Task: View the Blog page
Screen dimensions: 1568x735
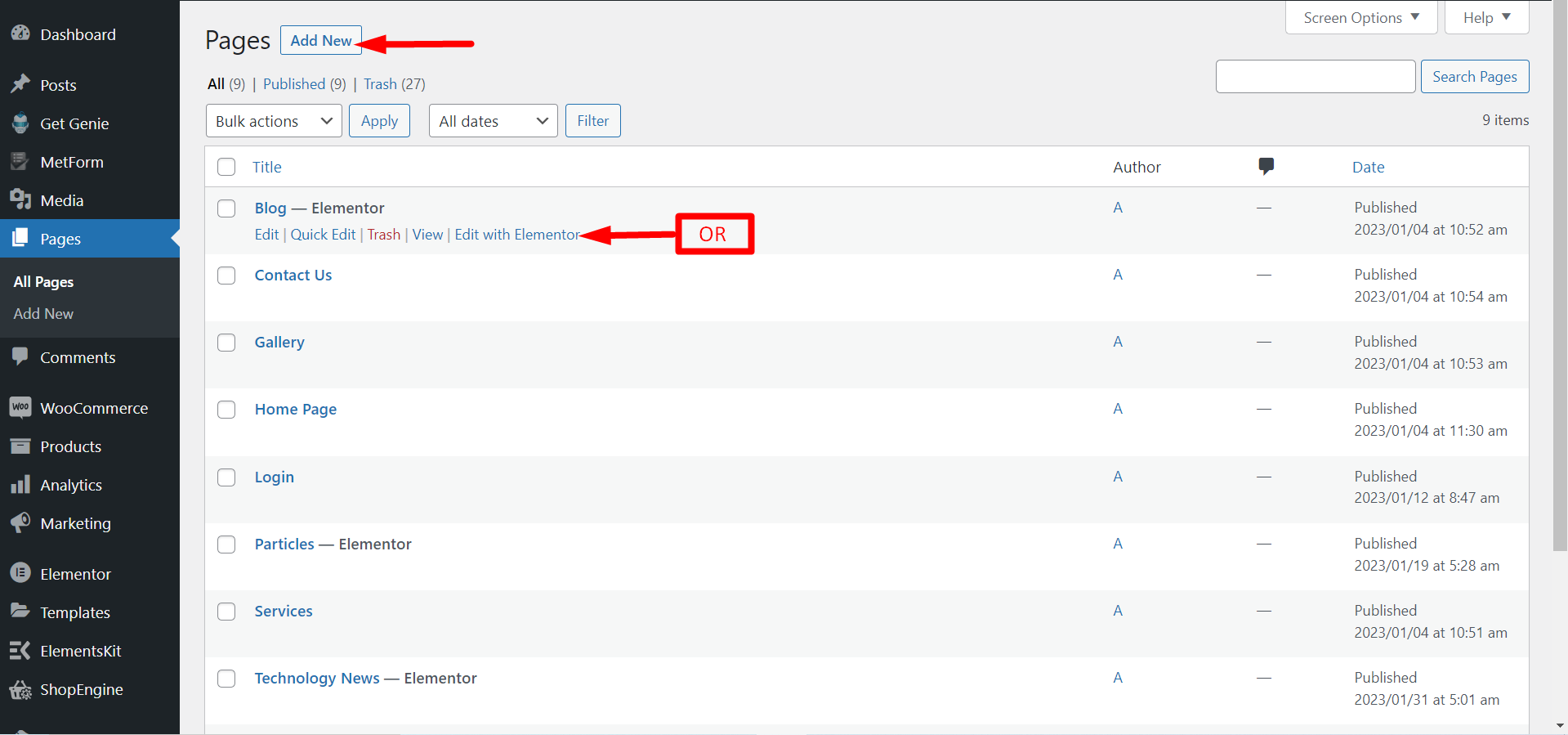Action: [x=427, y=235]
